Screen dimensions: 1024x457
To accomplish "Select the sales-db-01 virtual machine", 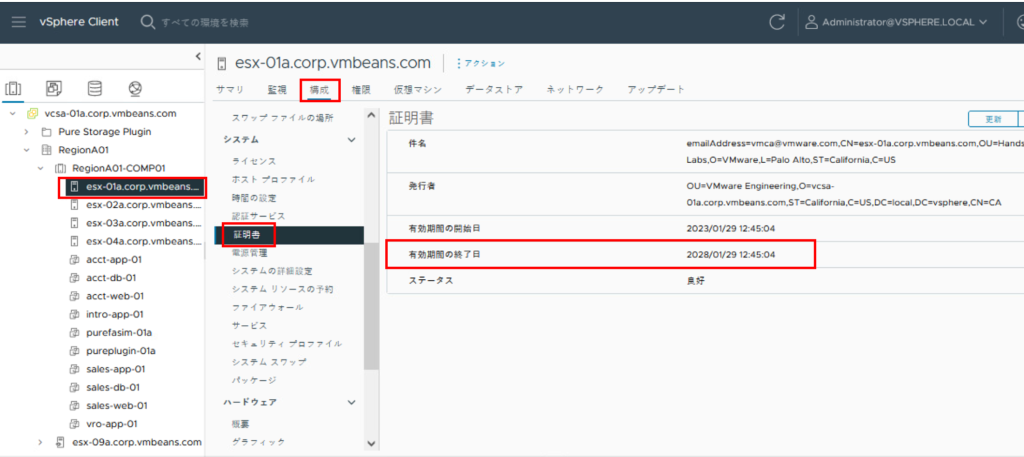I will point(112,387).
